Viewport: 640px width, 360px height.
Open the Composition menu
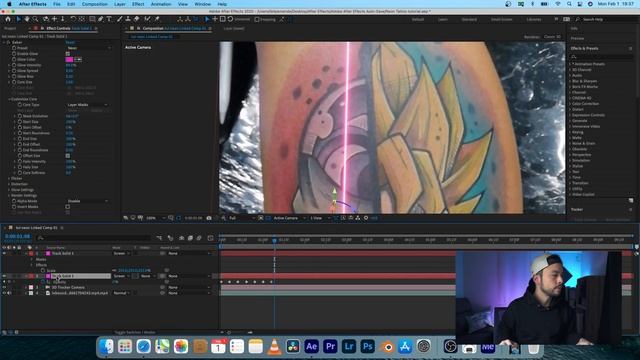point(95,4)
